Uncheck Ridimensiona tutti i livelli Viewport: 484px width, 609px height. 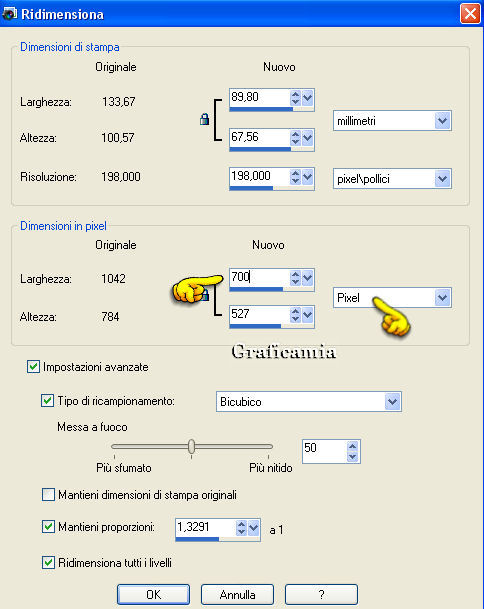pos(48,562)
